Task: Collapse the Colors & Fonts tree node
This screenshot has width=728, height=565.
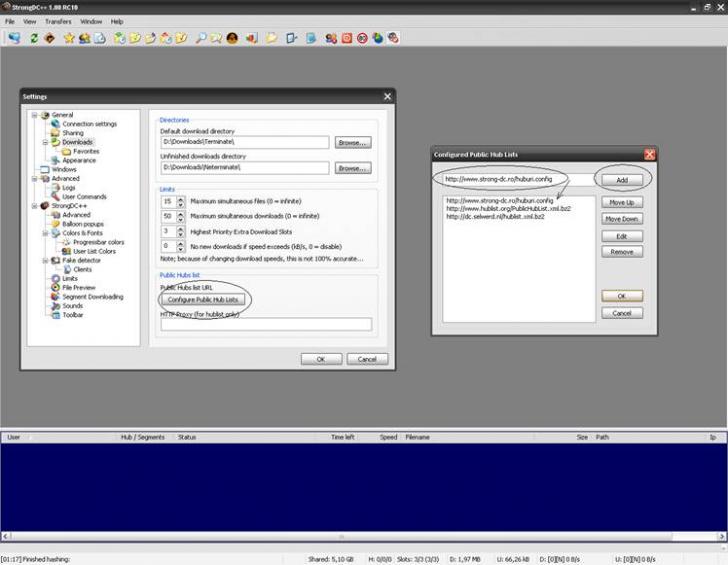Action: pyautogui.click(x=45, y=233)
